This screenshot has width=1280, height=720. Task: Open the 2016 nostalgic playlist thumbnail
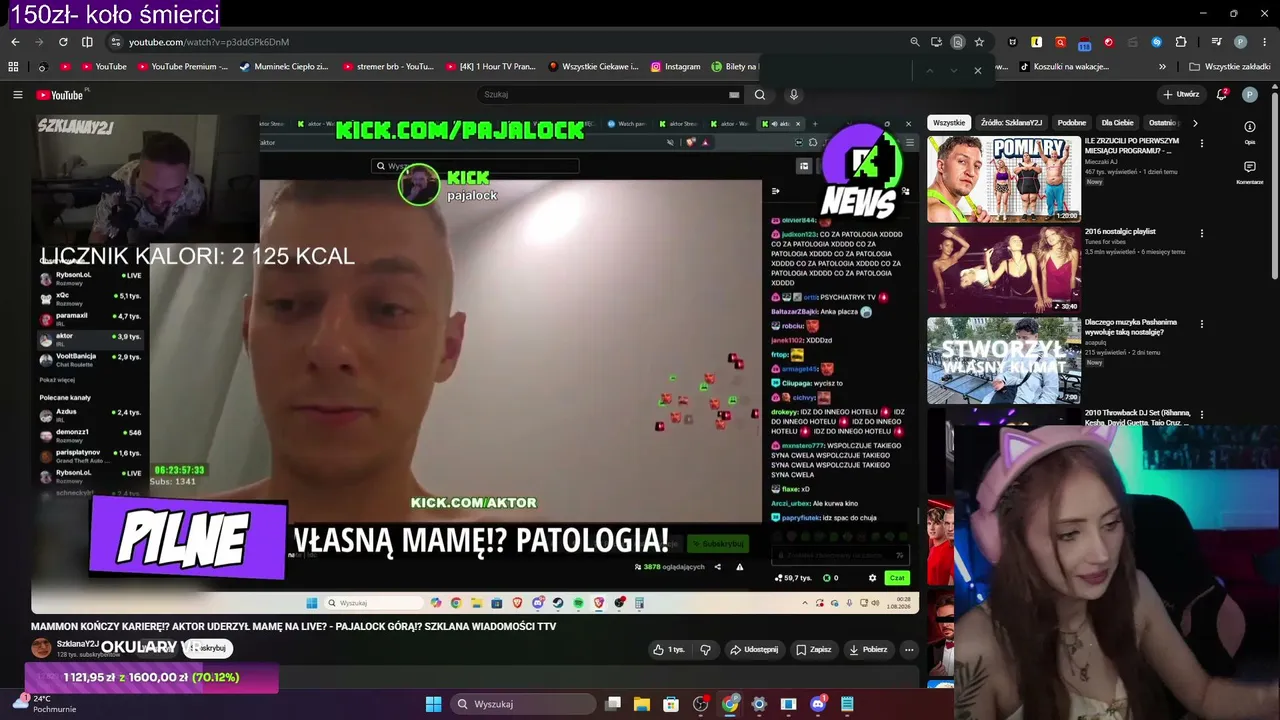[x=1004, y=270]
